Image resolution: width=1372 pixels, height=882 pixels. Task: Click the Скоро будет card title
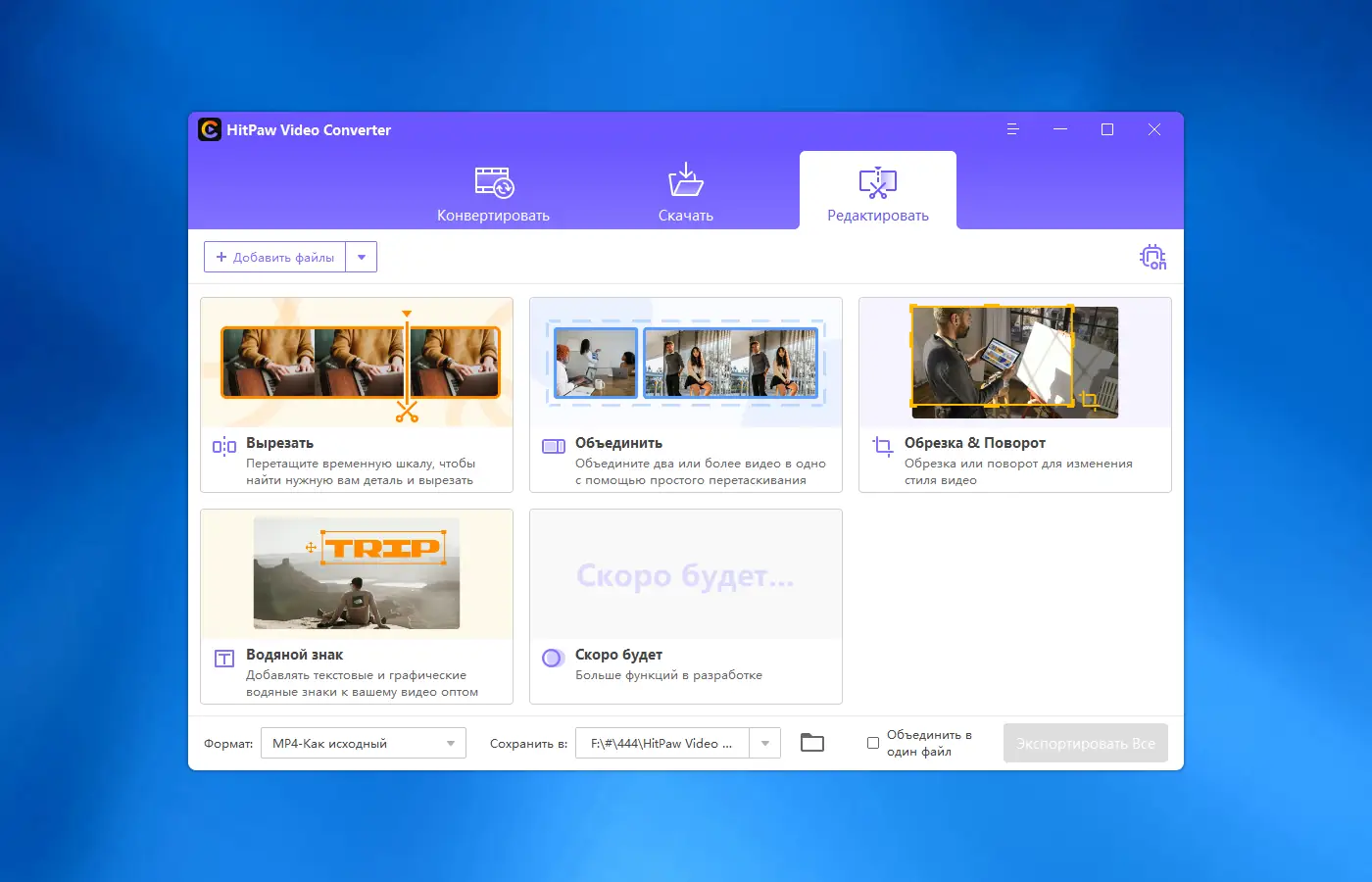(618, 655)
